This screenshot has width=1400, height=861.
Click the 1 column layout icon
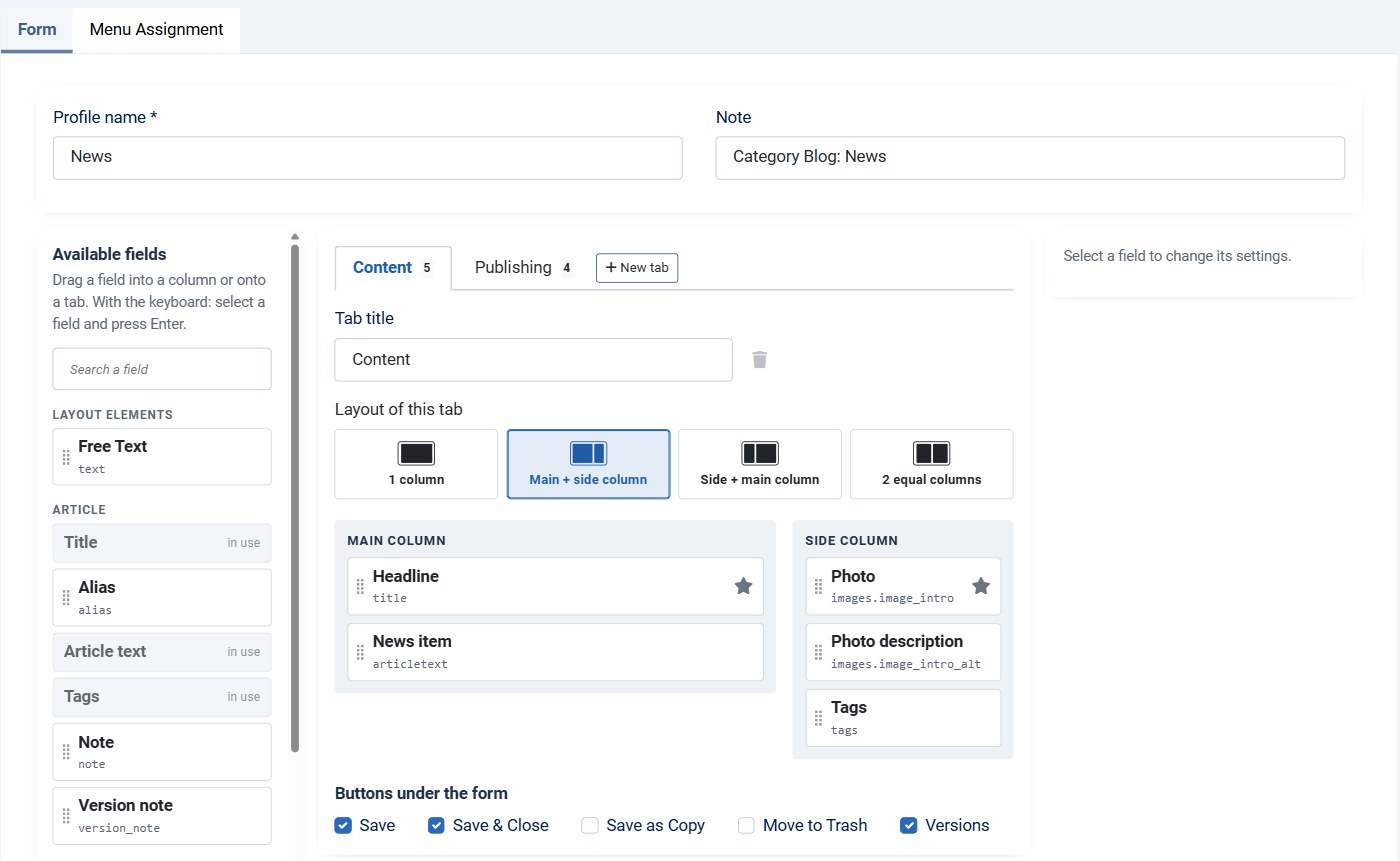pos(416,454)
